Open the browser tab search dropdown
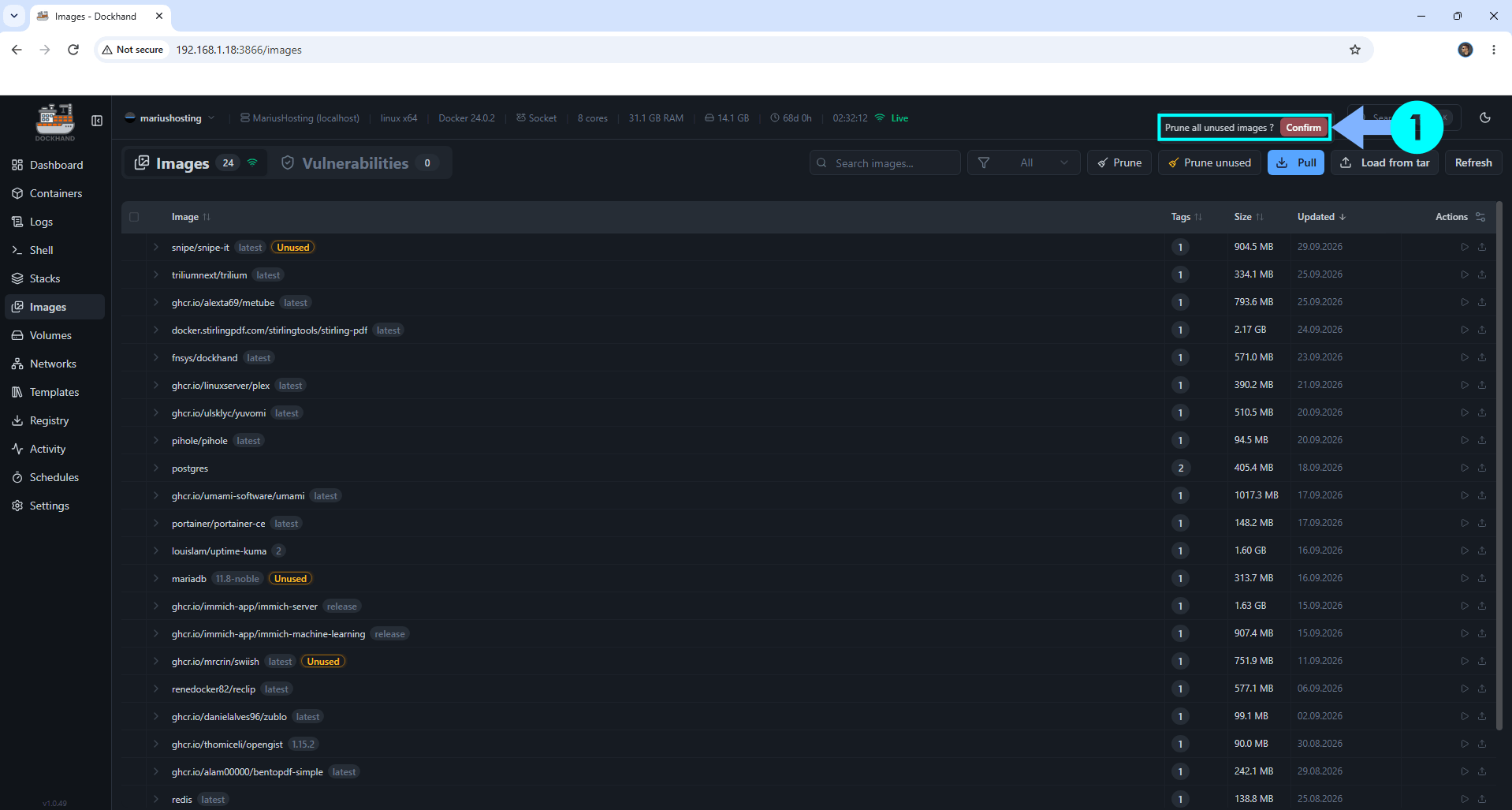 point(14,16)
